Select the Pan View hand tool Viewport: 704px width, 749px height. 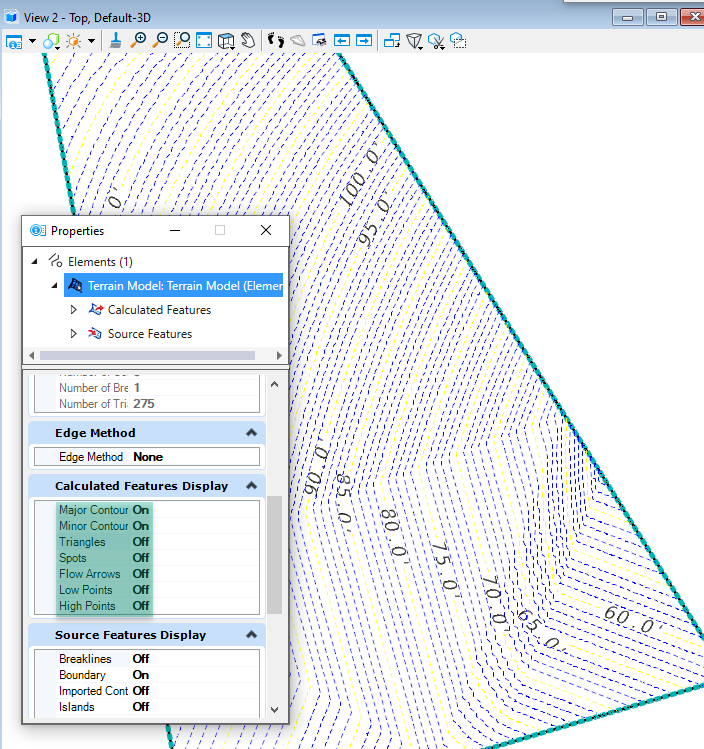click(248, 40)
